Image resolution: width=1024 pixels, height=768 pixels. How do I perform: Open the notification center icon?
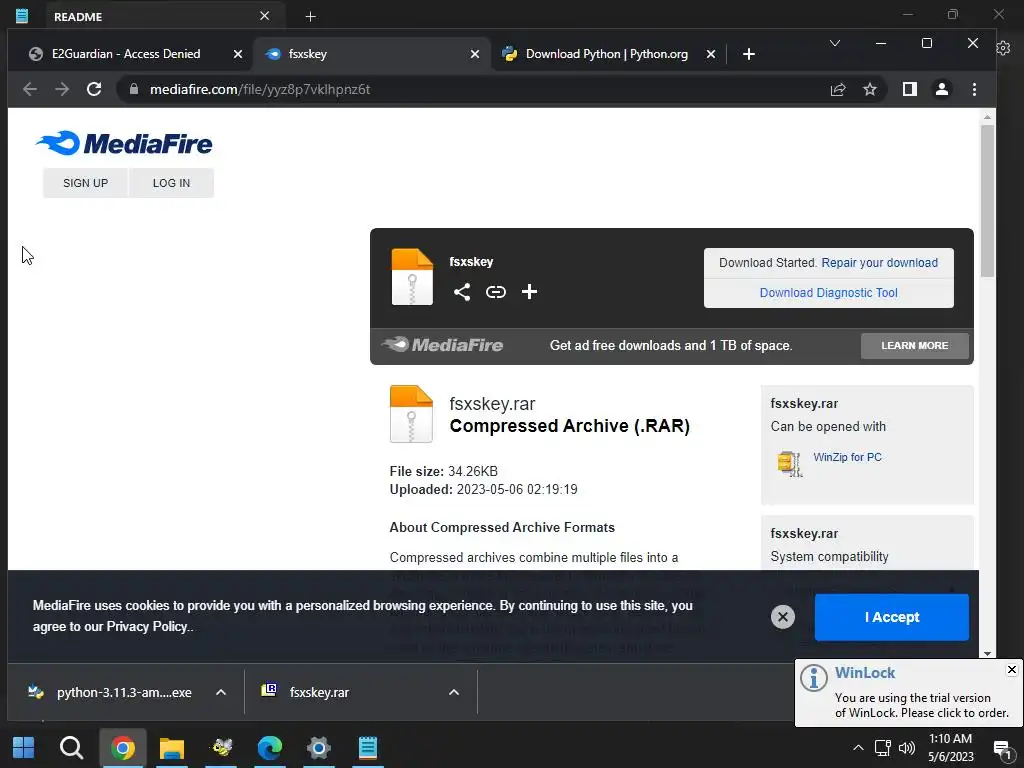(x=1002, y=749)
